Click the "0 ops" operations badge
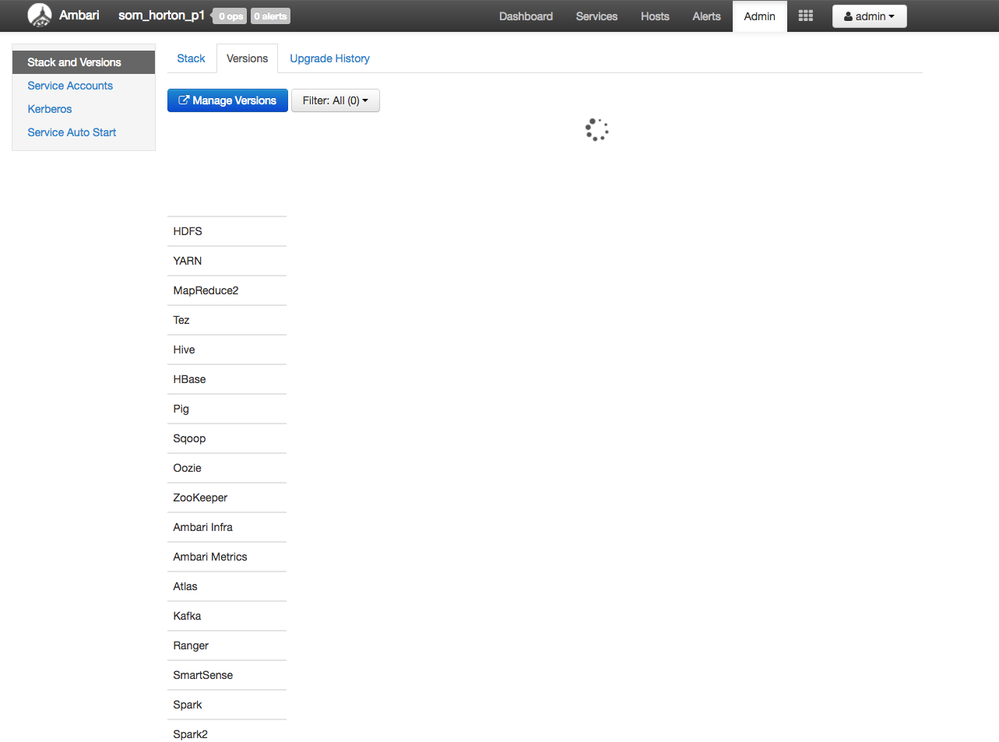The height and width of the screenshot is (742, 999). pyautogui.click(x=228, y=15)
